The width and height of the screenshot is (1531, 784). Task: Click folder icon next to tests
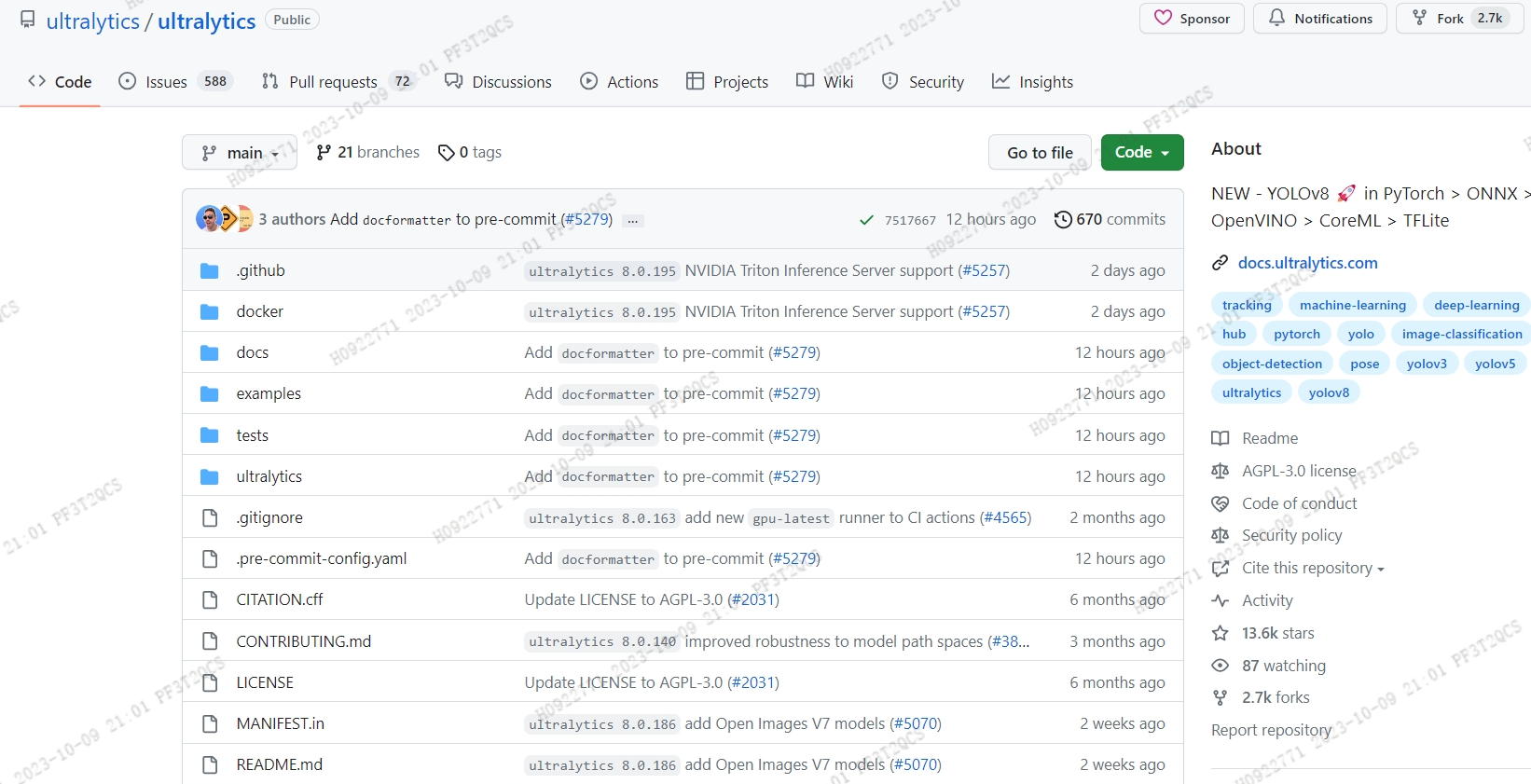(x=210, y=435)
